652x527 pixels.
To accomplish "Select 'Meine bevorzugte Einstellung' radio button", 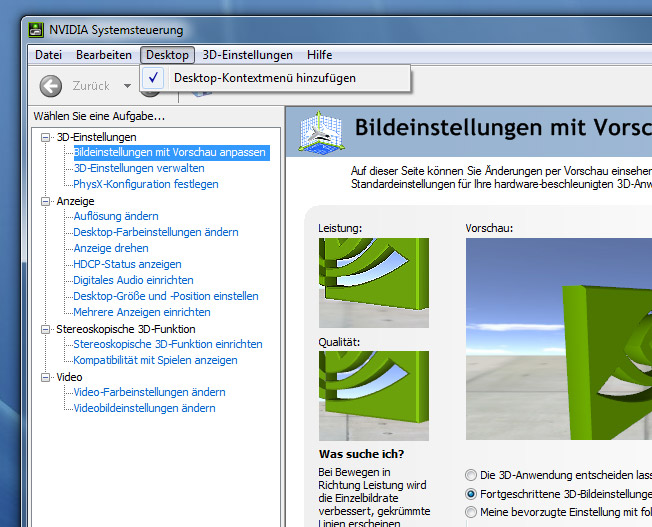I will pyautogui.click(x=471, y=512).
